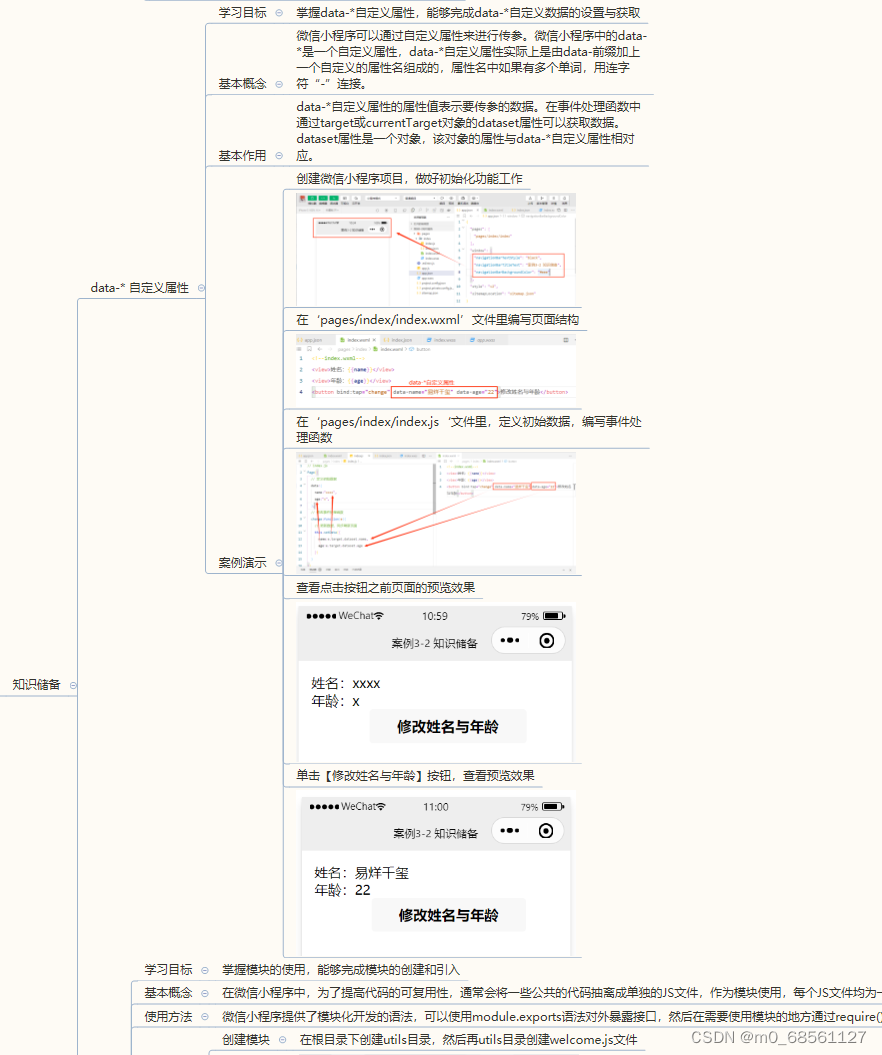This screenshot has width=882, height=1055.
Task: Click battery icon in 10:59 preview
Action: (554, 616)
